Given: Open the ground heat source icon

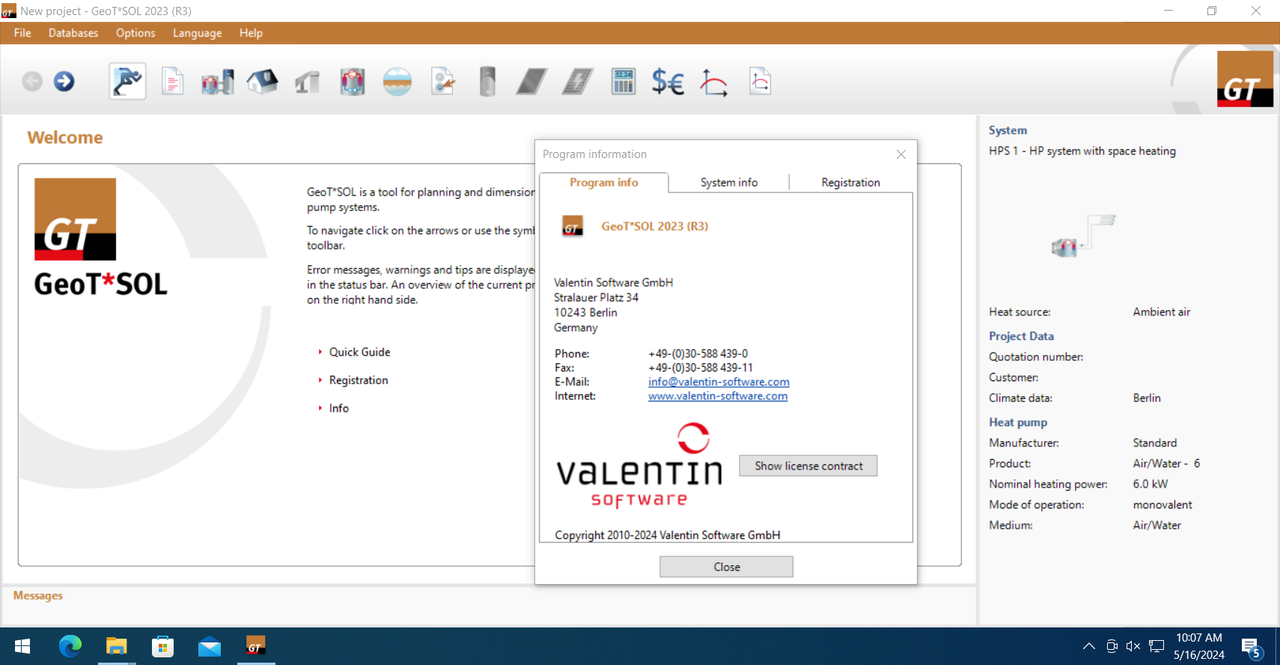Looking at the screenshot, I should 397,82.
